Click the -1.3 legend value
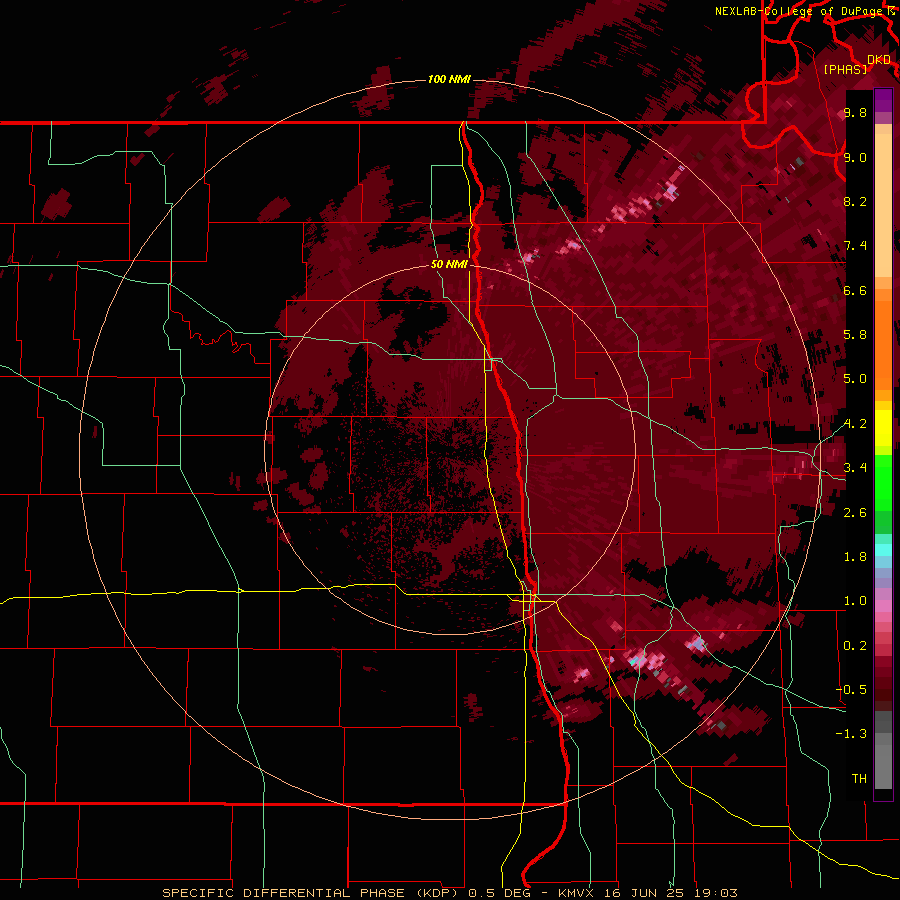This screenshot has width=900, height=900. pos(851,734)
